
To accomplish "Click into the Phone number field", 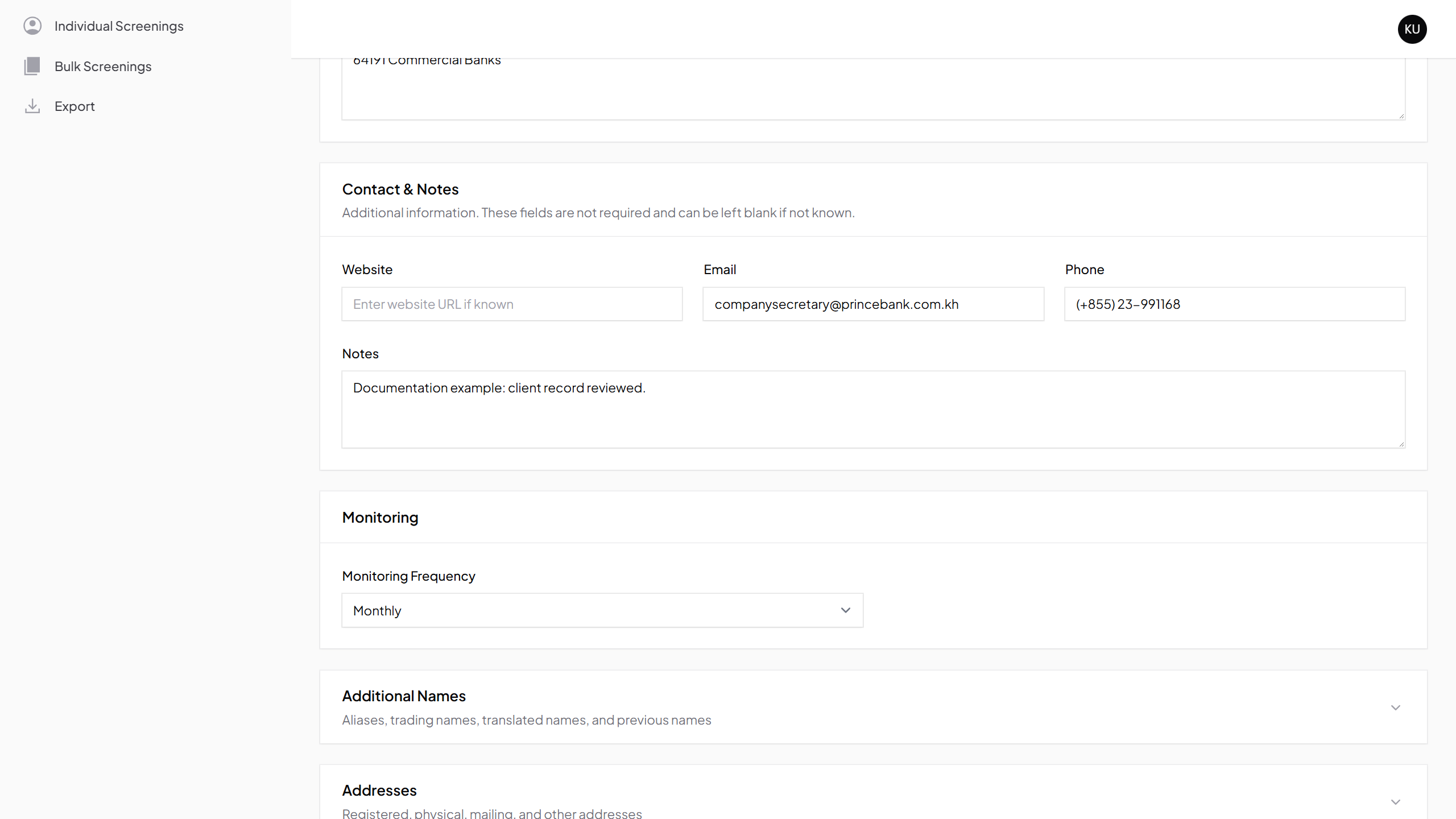I will (x=1235, y=304).
